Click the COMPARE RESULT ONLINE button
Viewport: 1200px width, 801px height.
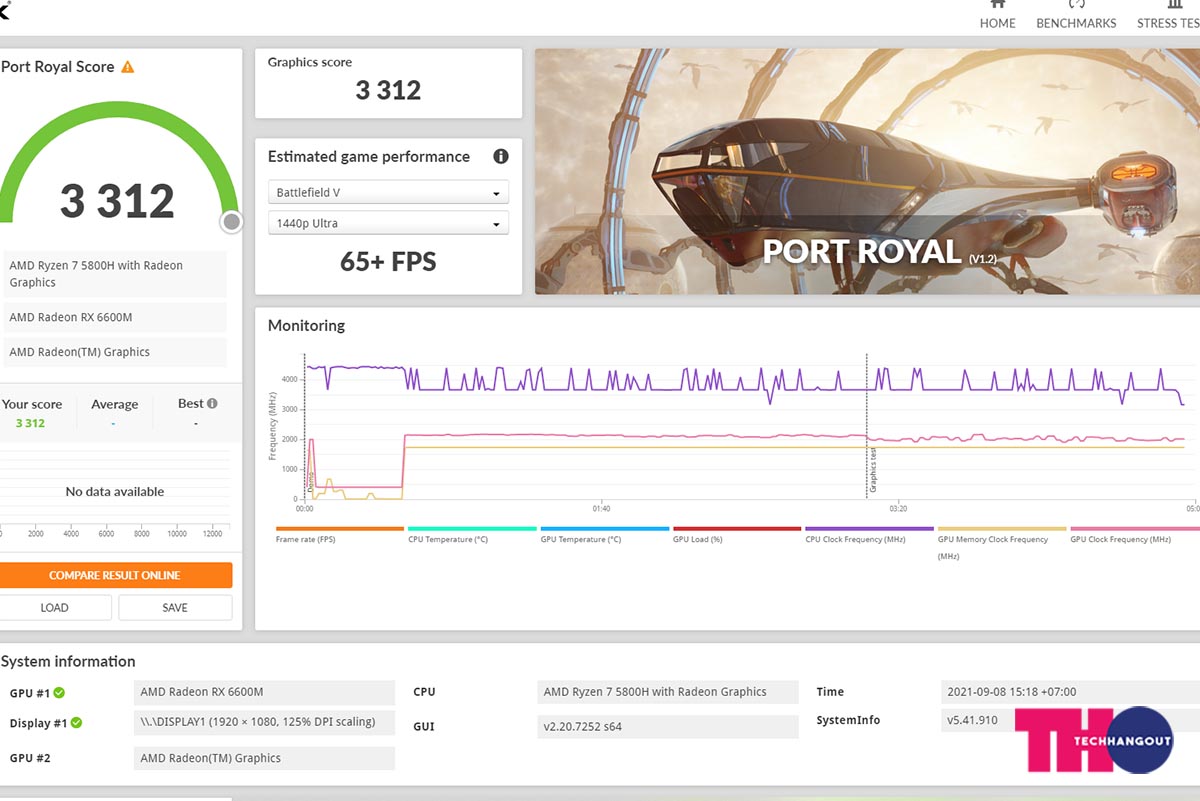pos(115,575)
